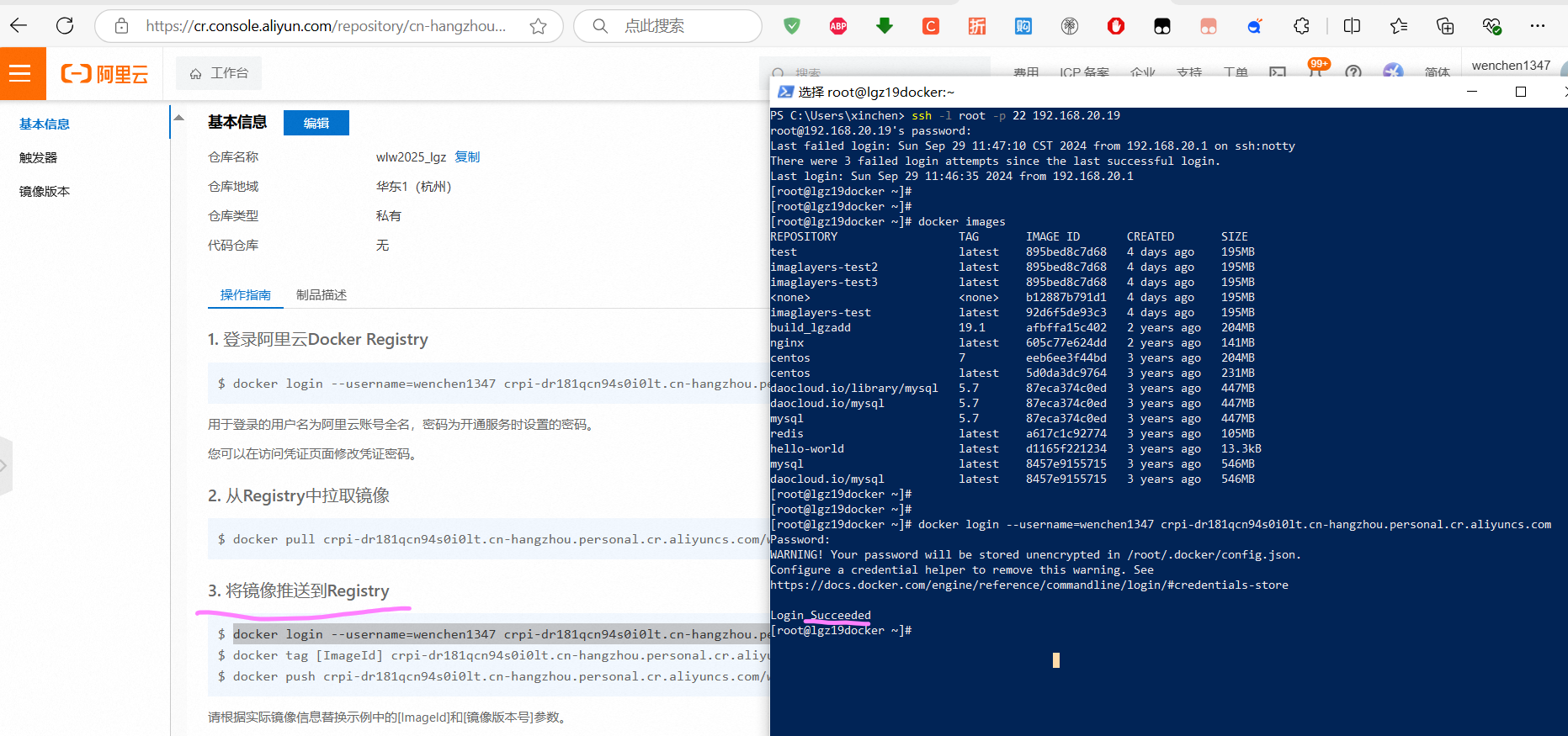
Task: Click the browser address bar URL
Action: coord(326,26)
